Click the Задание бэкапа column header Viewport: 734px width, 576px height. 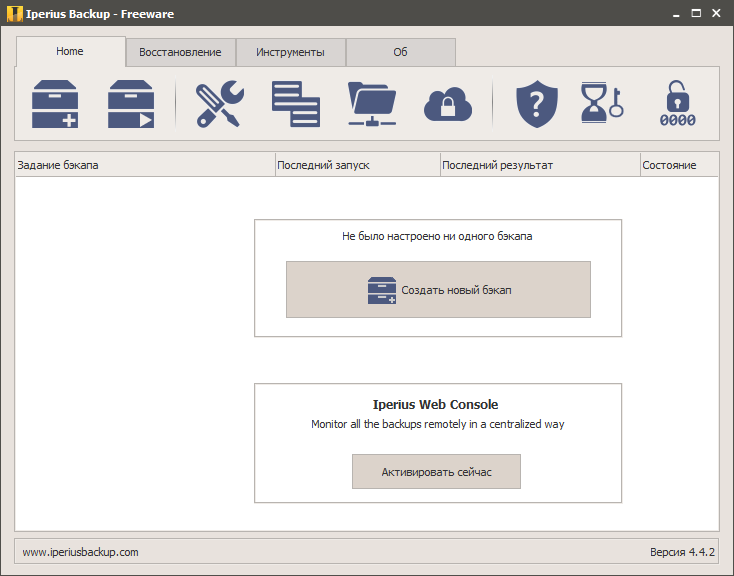tap(145, 165)
